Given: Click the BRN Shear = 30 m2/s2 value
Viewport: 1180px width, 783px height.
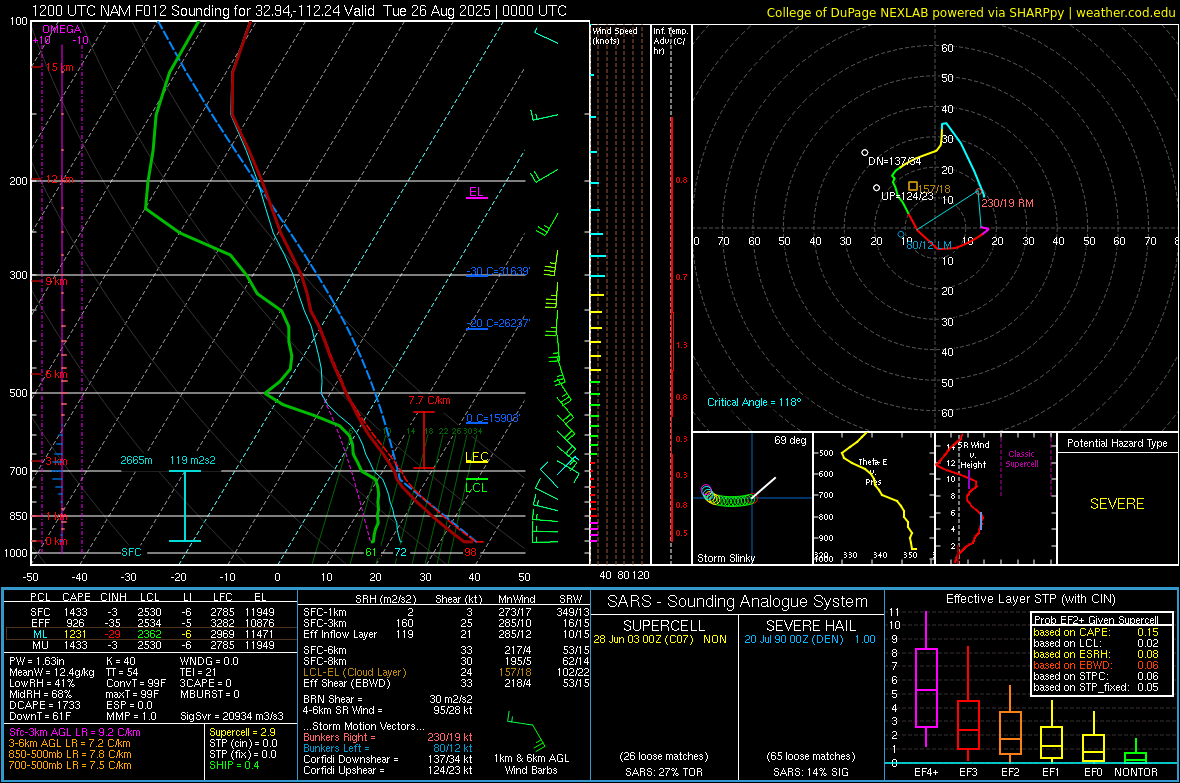Looking at the screenshot, I should click(388, 699).
